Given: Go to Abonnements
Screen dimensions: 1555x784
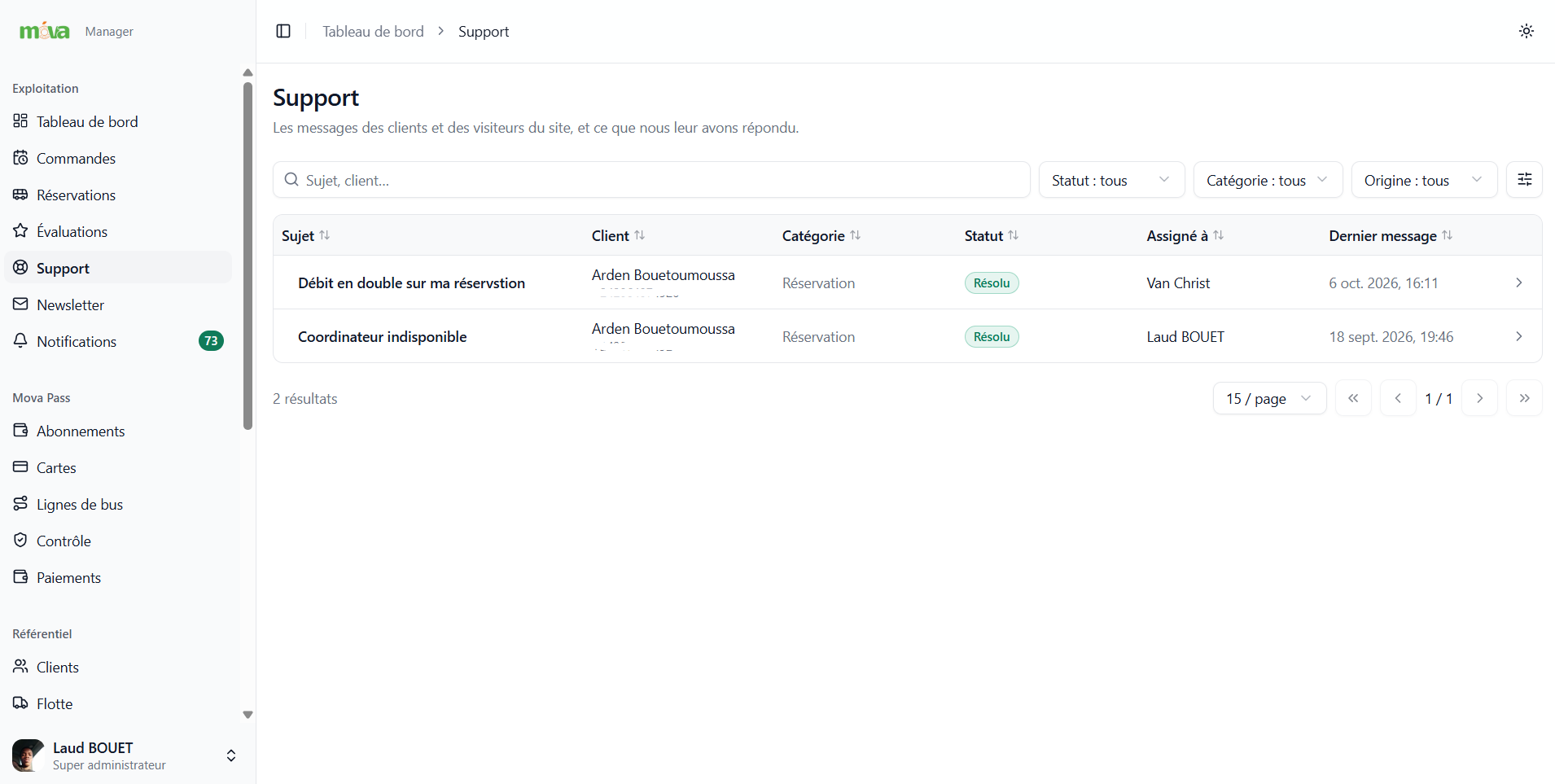Looking at the screenshot, I should 118,431.
